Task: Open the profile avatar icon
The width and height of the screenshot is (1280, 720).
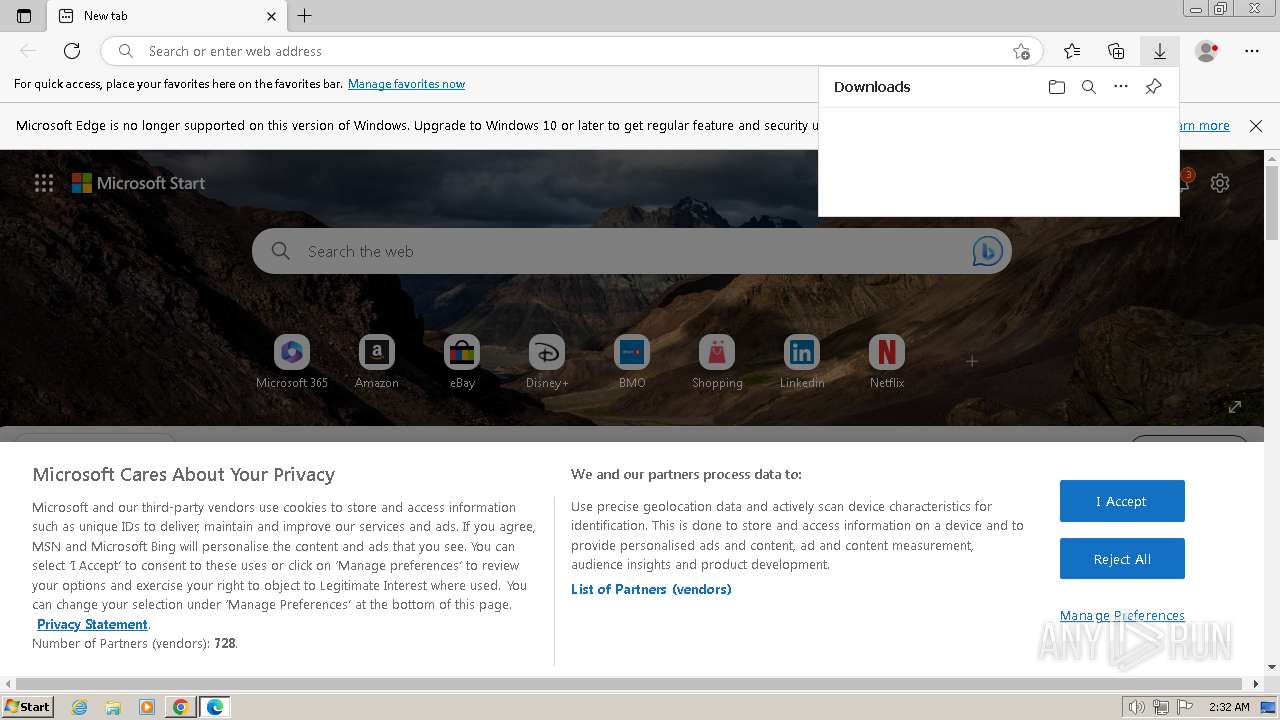Action: (x=1207, y=51)
